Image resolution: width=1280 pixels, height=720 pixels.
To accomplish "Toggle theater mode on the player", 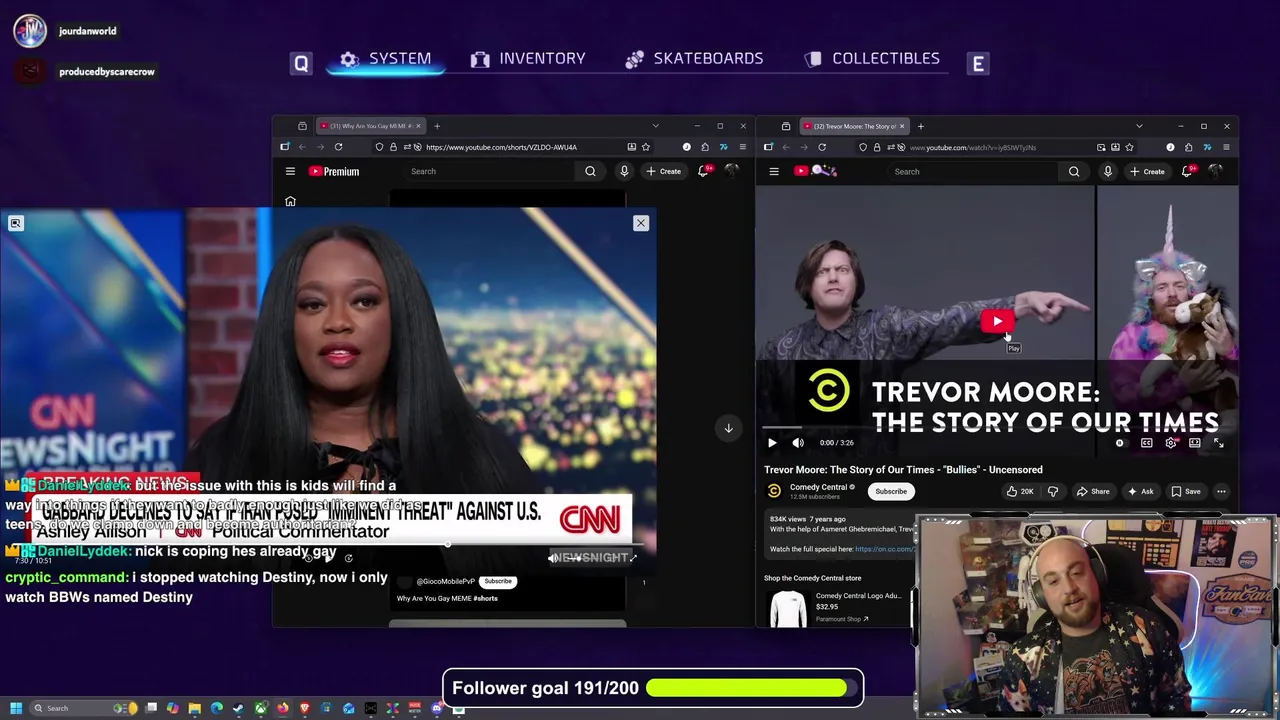I will coord(1195,443).
